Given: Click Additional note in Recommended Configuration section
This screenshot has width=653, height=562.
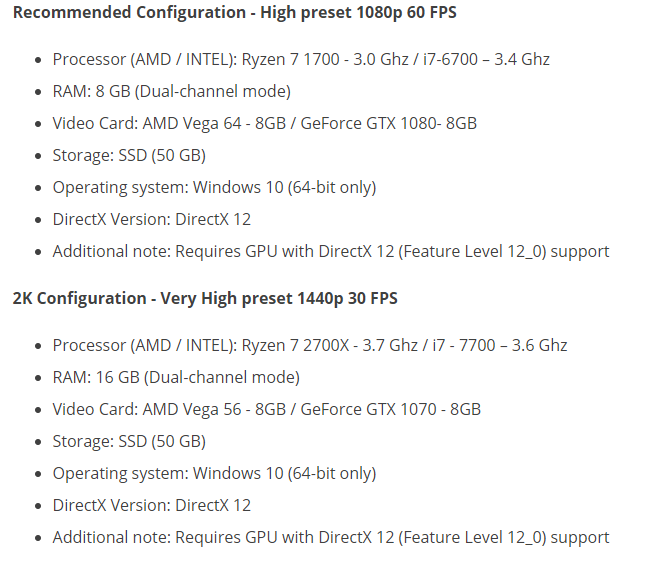Looking at the screenshot, I should [330, 251].
